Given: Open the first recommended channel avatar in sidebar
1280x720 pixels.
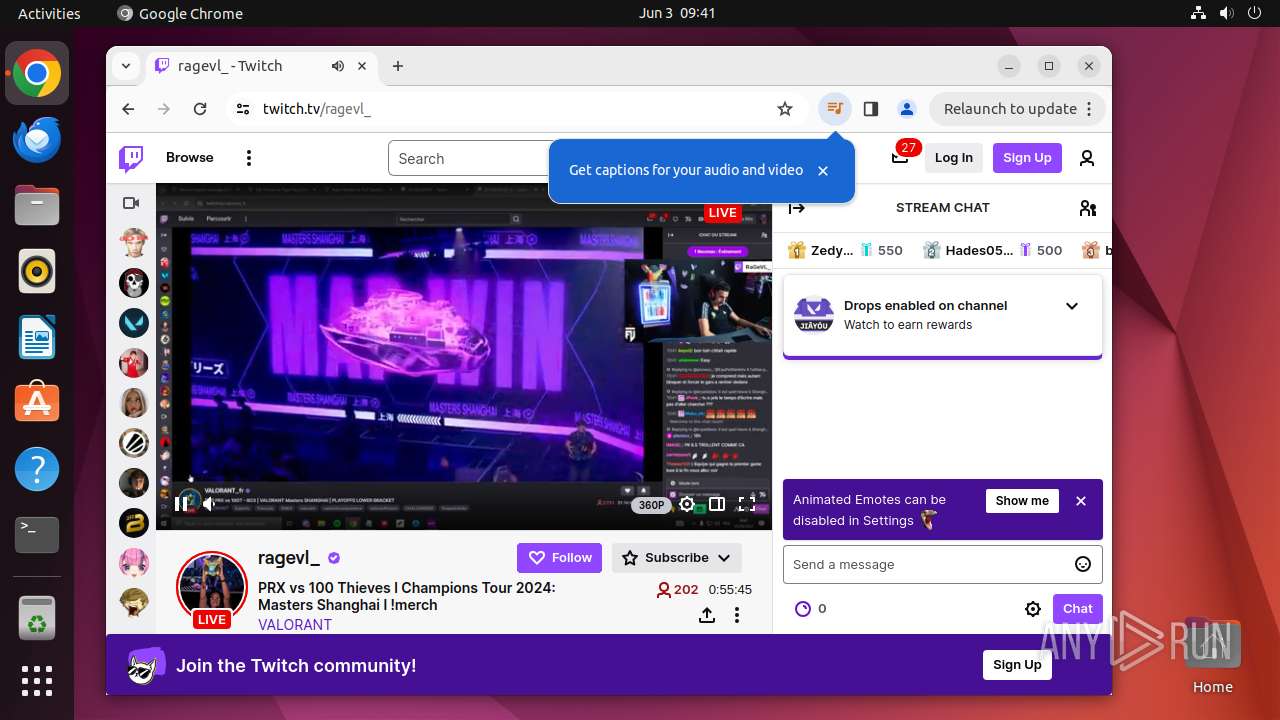Looking at the screenshot, I should pos(134,242).
